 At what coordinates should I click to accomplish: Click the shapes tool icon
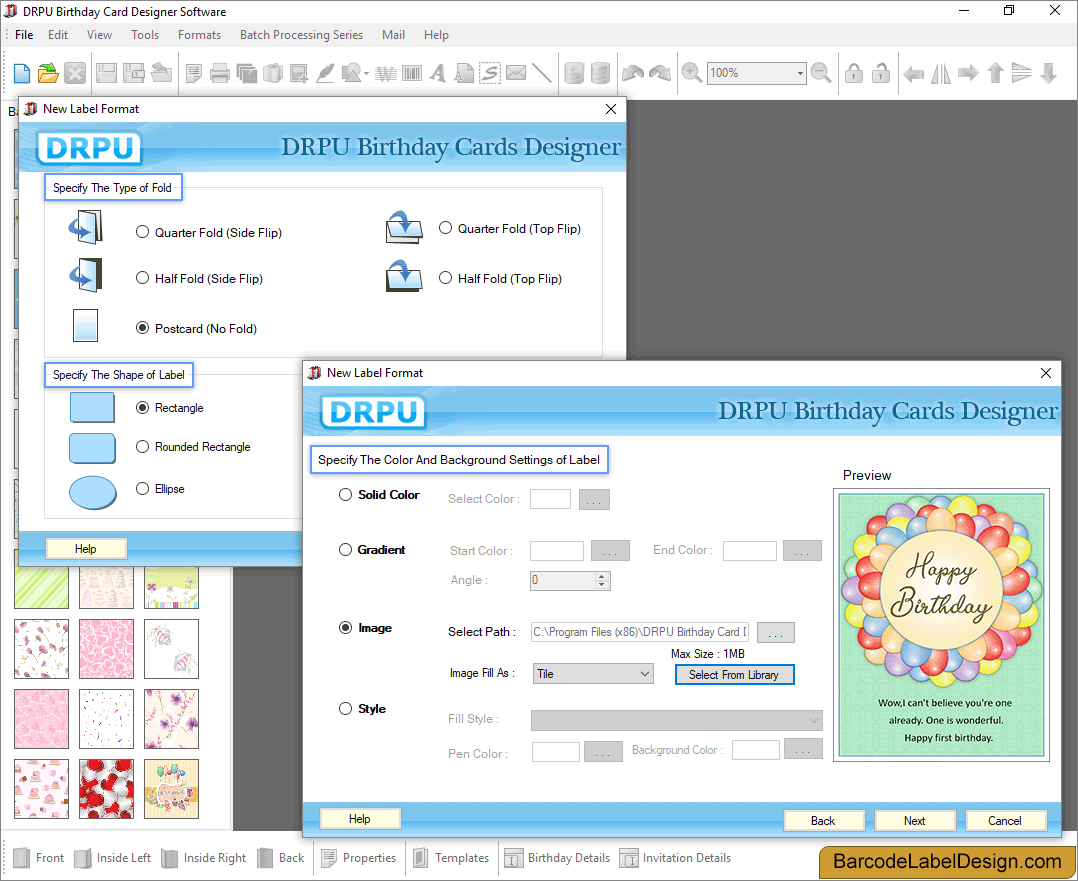351,73
